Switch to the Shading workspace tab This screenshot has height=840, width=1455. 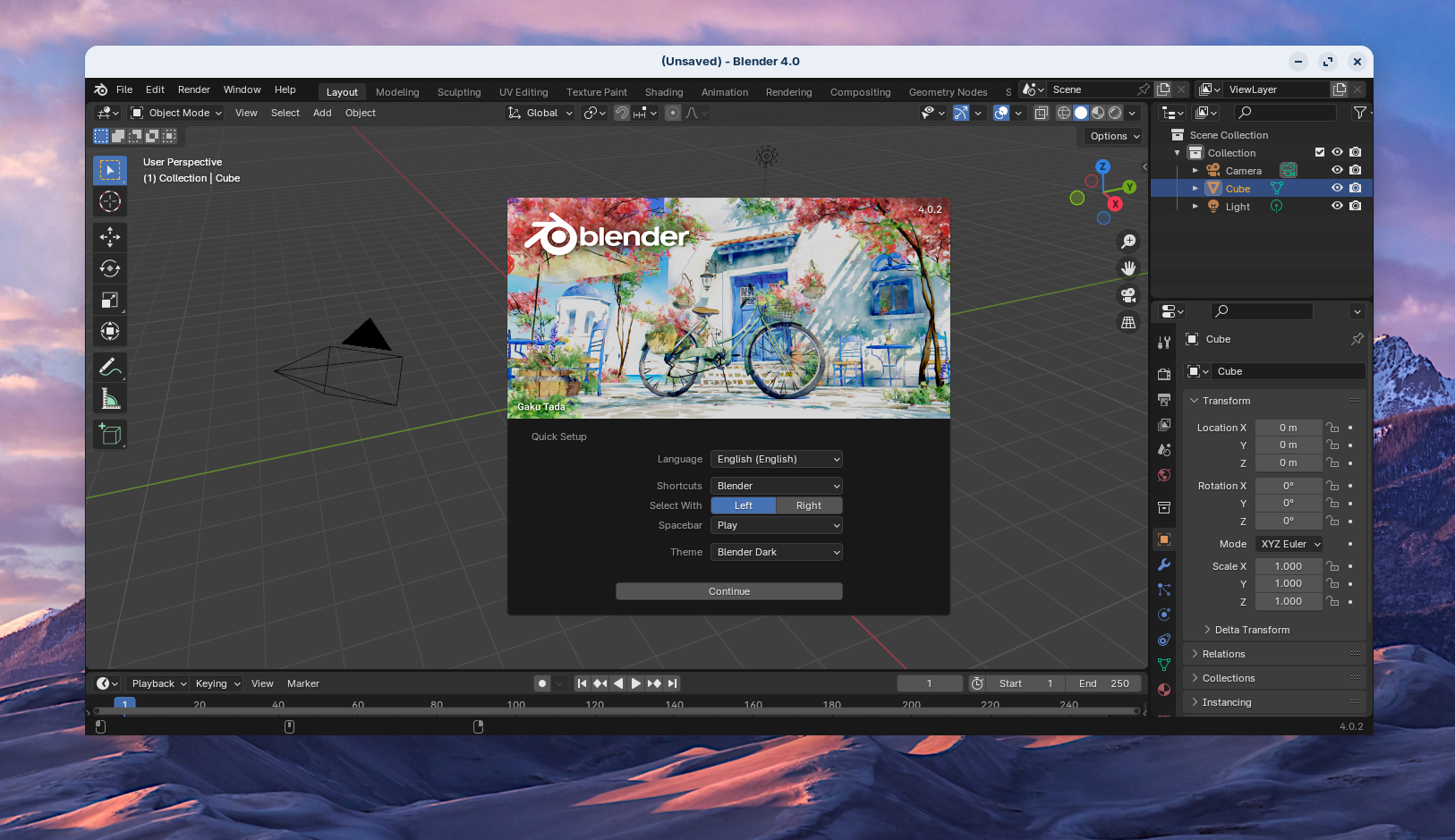[664, 92]
